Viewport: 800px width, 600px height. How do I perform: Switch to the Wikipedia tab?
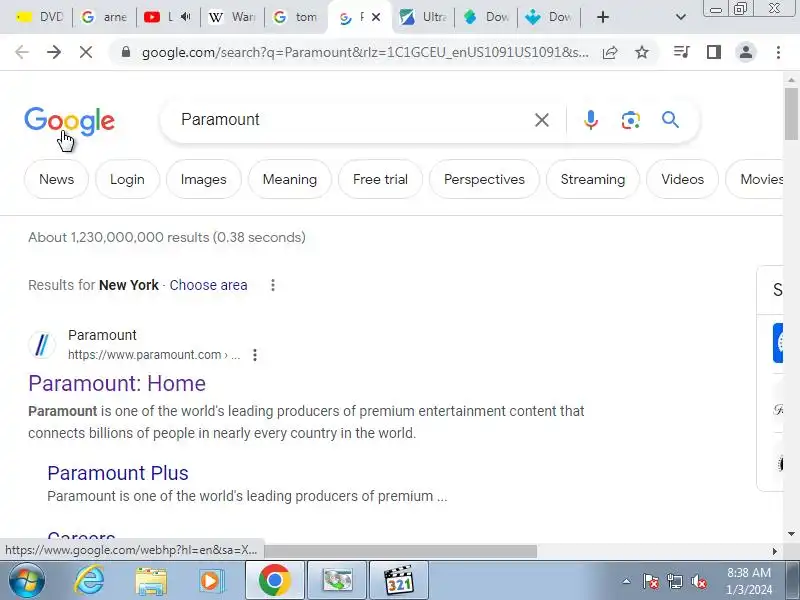pyautogui.click(x=232, y=17)
